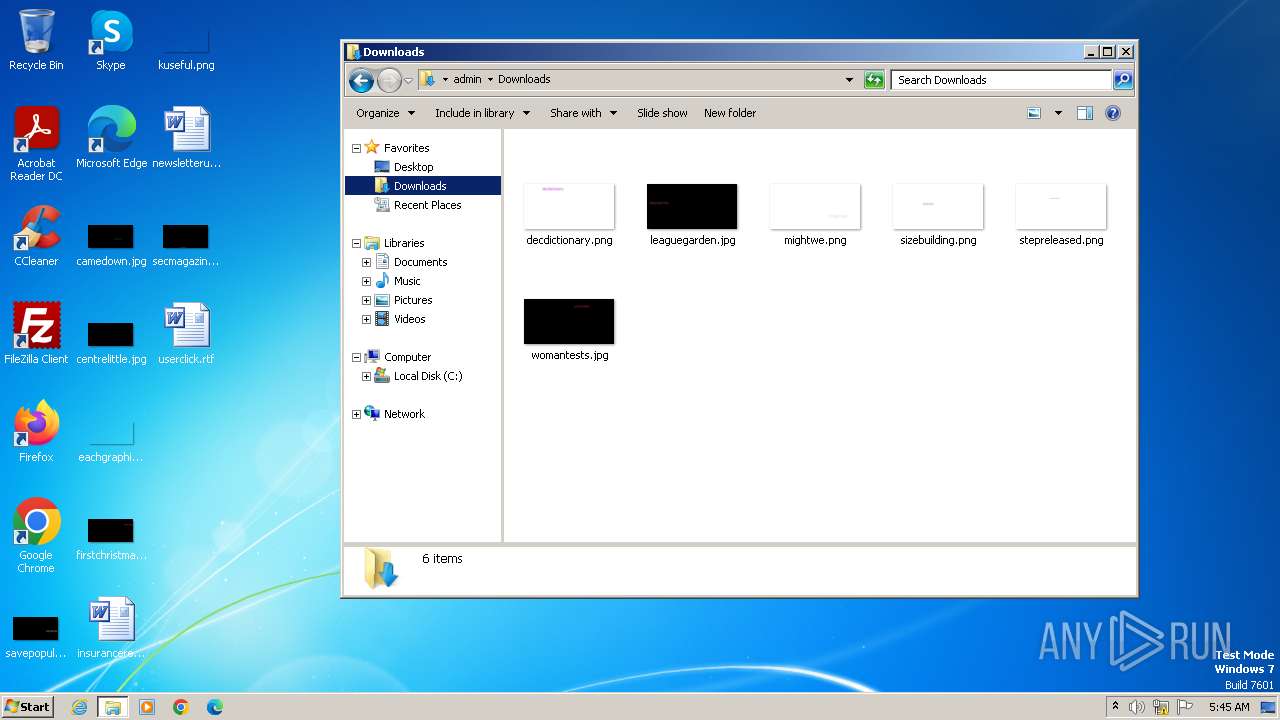Image resolution: width=1280 pixels, height=720 pixels.
Task: Click the Start button
Action: (28, 706)
